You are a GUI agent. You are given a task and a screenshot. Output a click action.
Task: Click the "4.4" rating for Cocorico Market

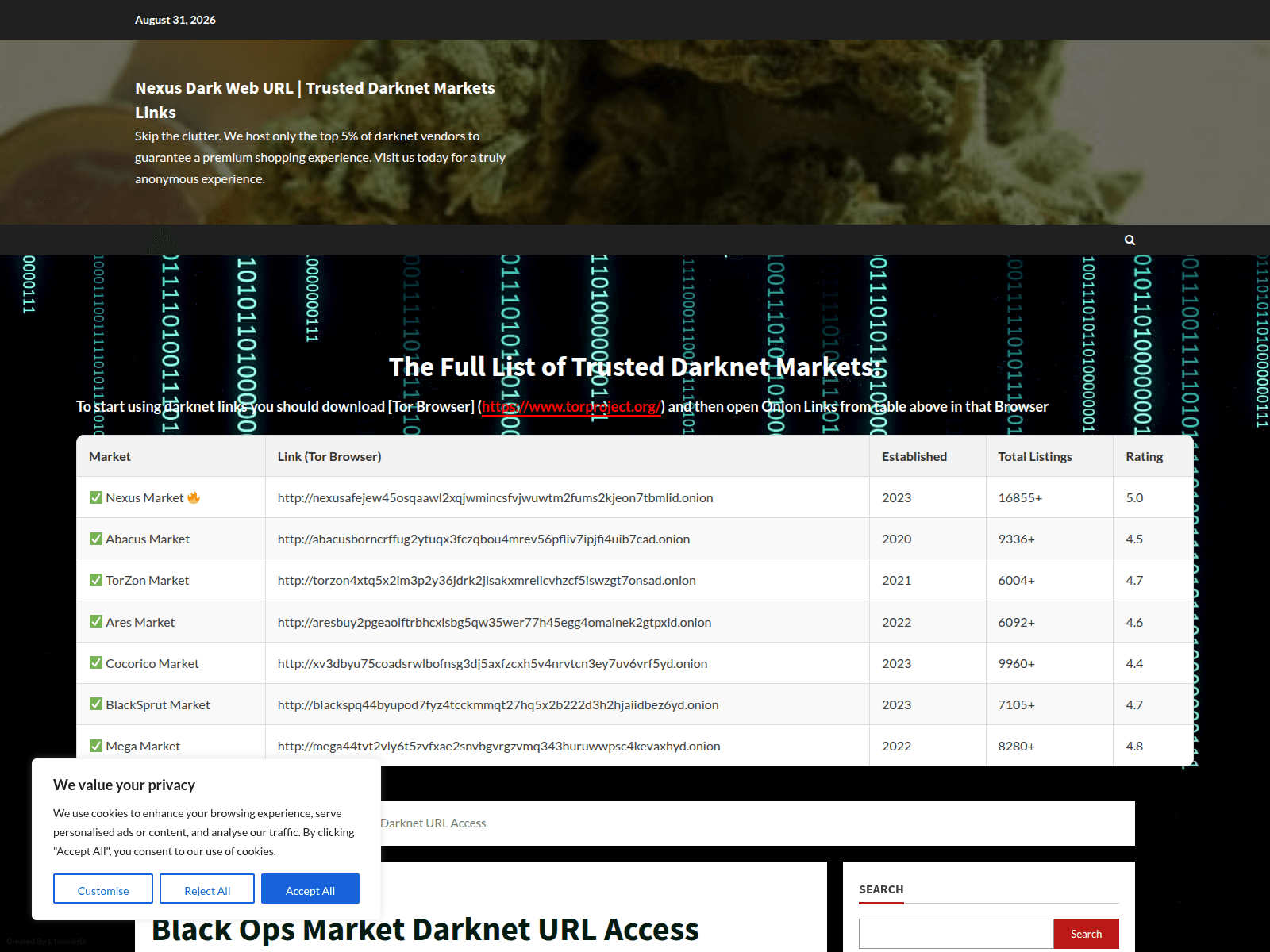point(1134,663)
